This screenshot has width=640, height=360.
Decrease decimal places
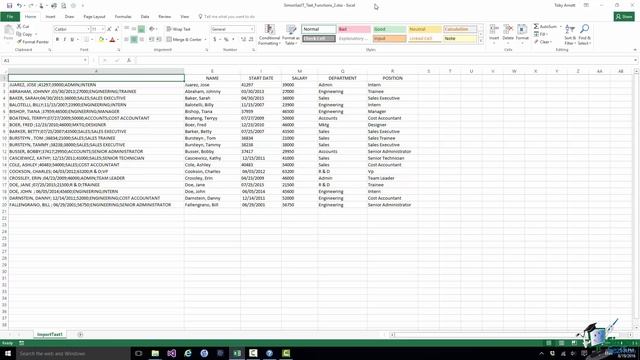pyautogui.click(x=251, y=40)
